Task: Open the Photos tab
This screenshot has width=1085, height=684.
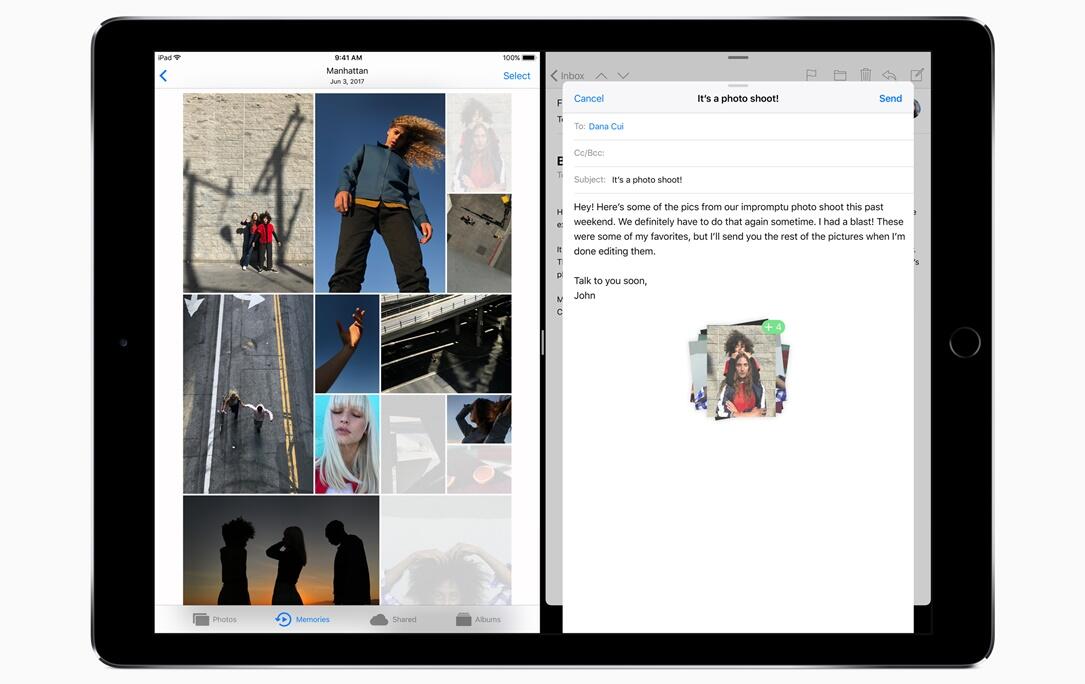Action: click(215, 620)
